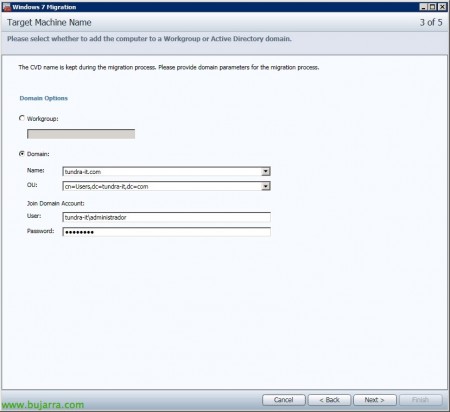This screenshot has width=450, height=412.
Task: Select the Domain radio option
Action: (22, 154)
